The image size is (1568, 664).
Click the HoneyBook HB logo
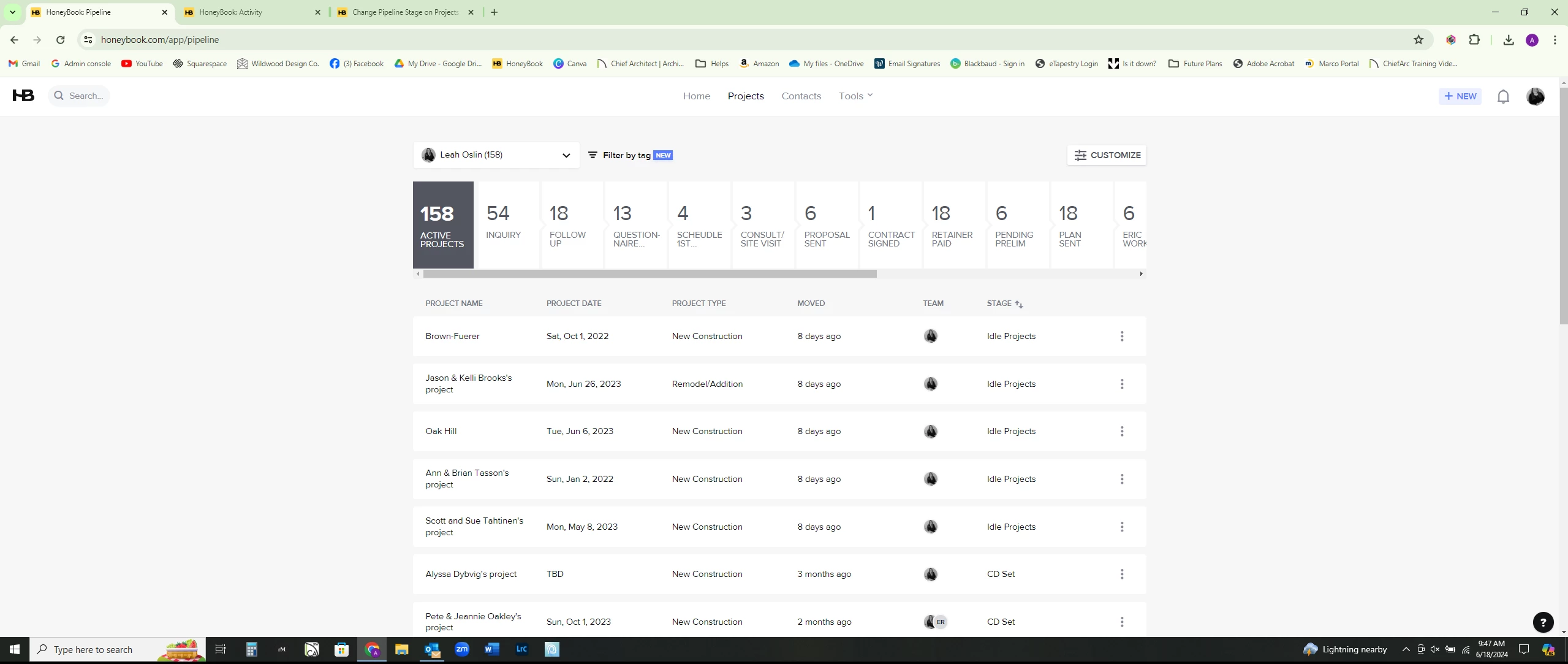[23, 96]
